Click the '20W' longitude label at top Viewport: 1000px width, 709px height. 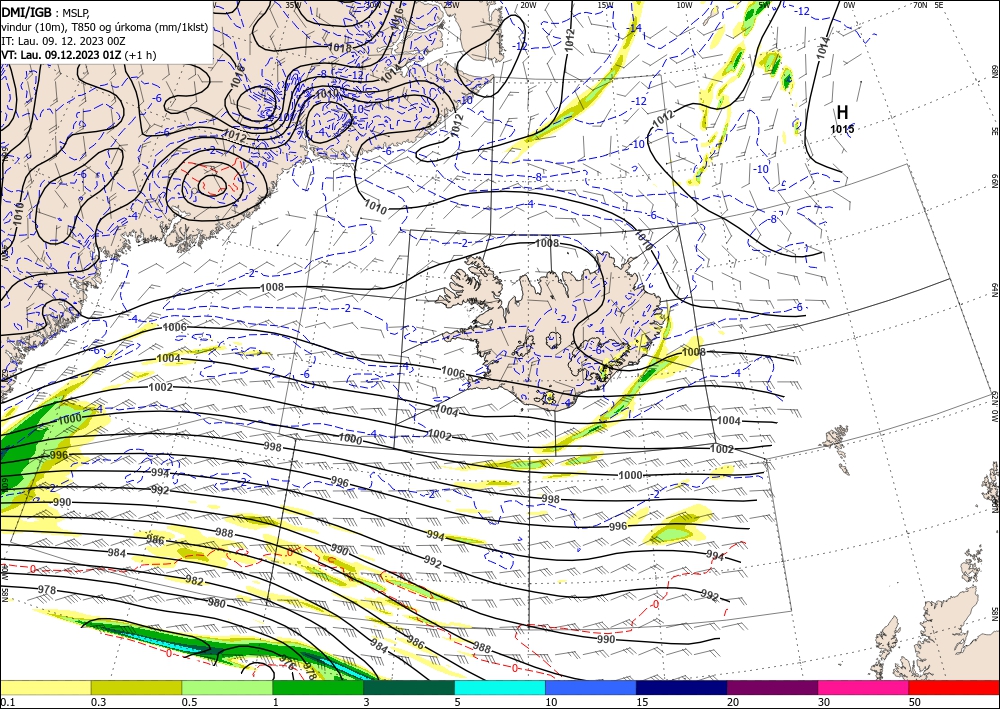click(527, 5)
